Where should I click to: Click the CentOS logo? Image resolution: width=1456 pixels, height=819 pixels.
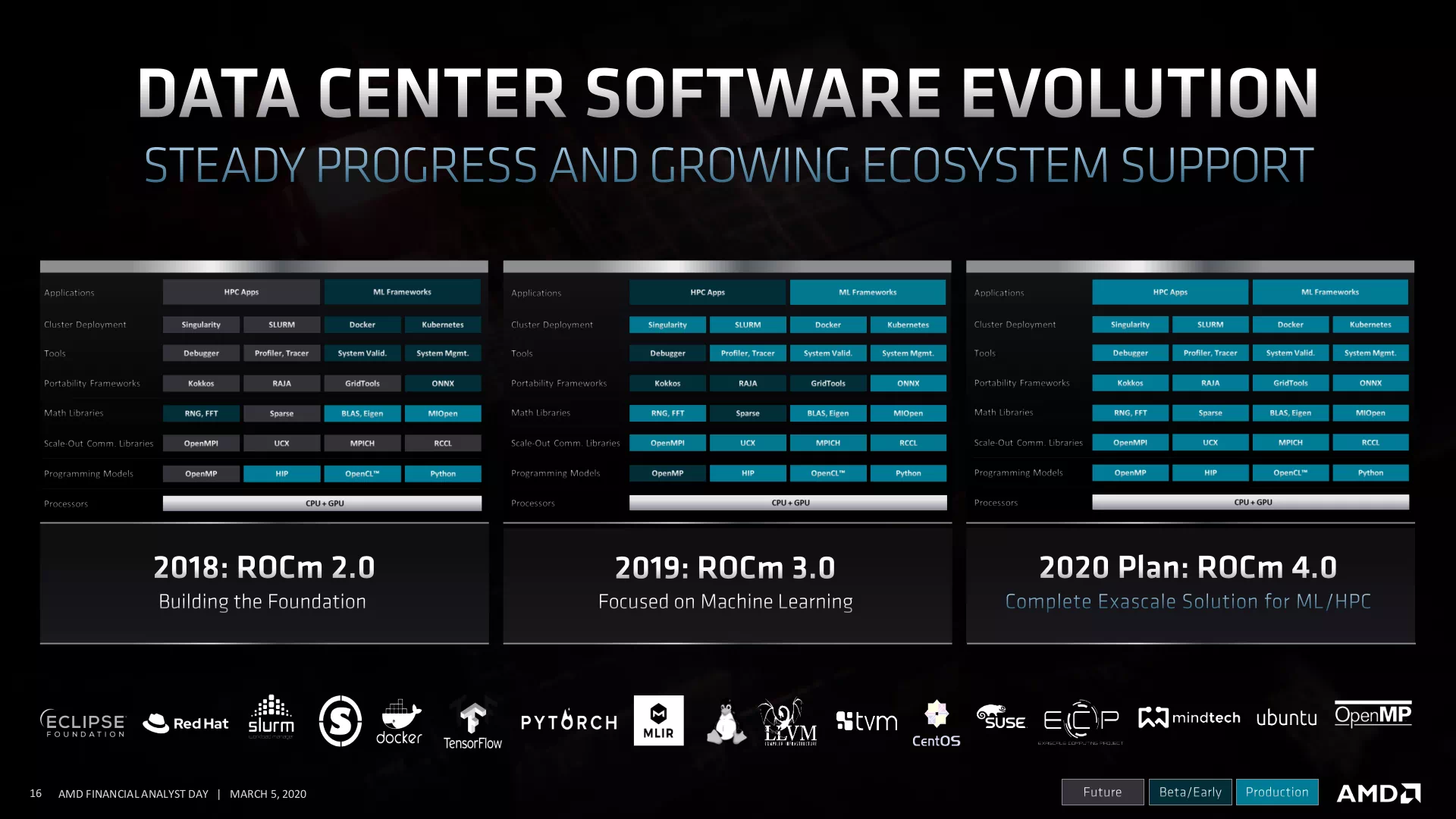[x=937, y=724]
